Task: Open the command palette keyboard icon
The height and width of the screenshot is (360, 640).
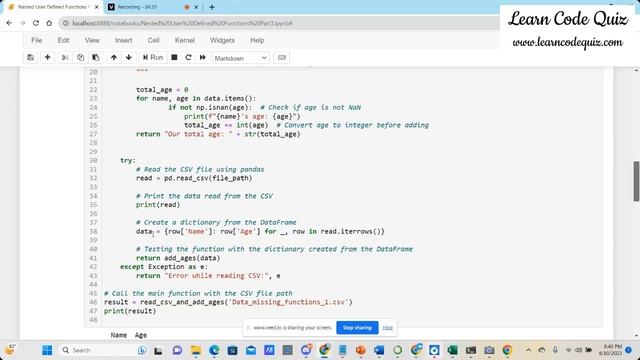Action: pyautogui.click(x=282, y=58)
